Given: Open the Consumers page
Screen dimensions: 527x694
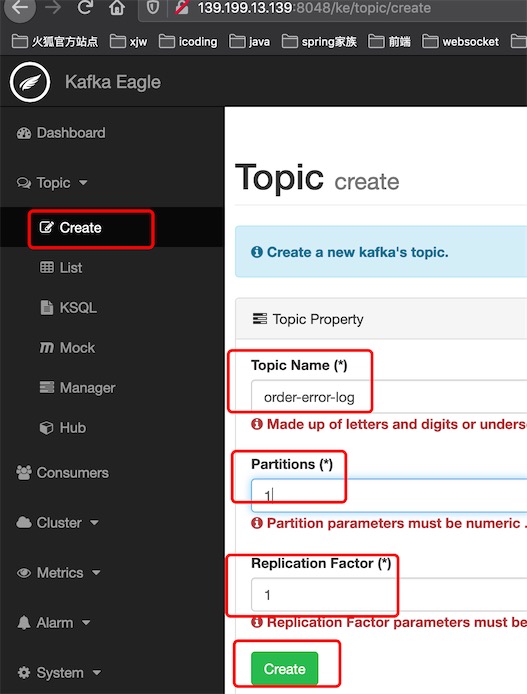Looking at the screenshot, I should pyautogui.click(x=62, y=473).
